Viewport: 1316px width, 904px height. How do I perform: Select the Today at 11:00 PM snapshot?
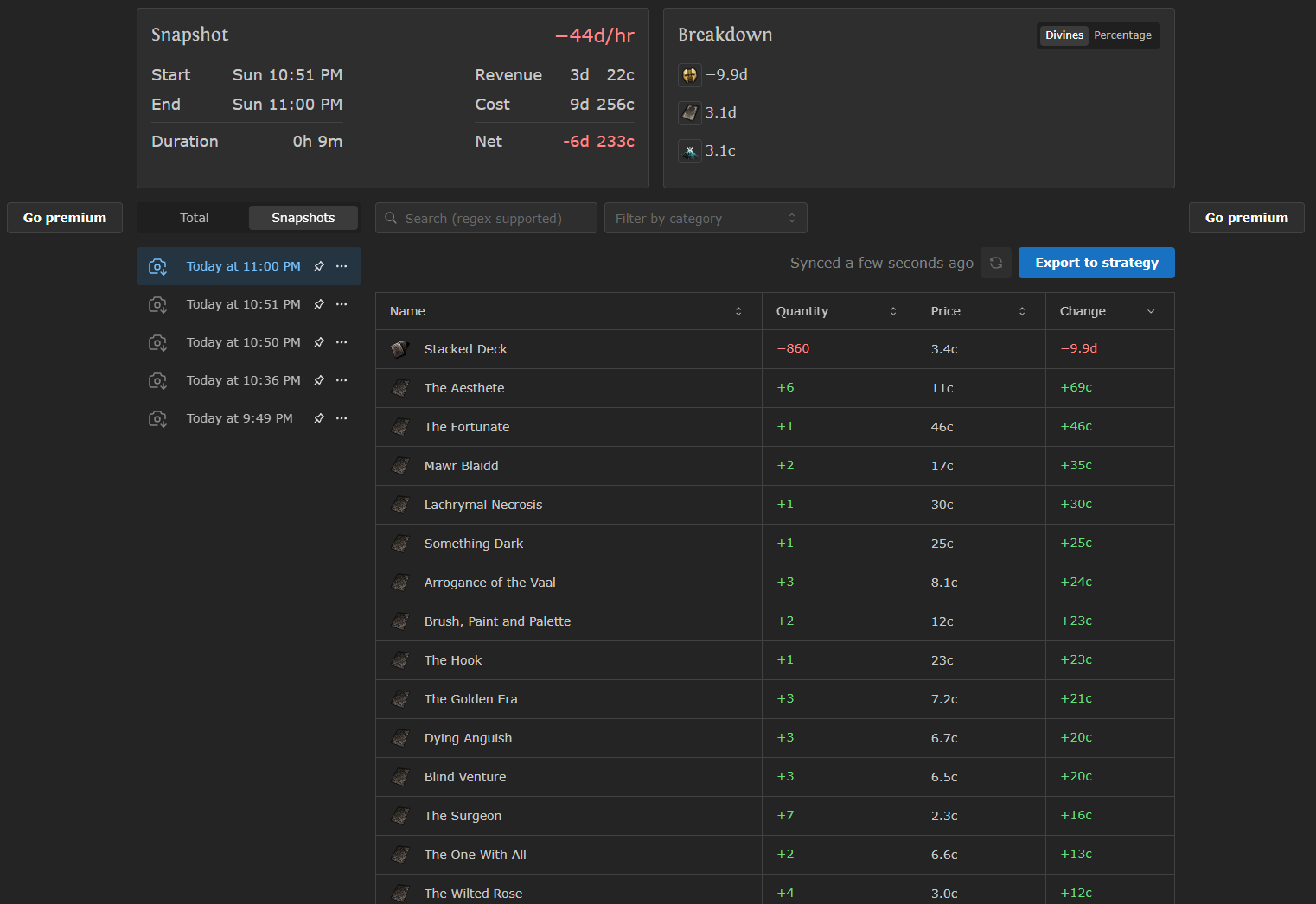(x=243, y=266)
